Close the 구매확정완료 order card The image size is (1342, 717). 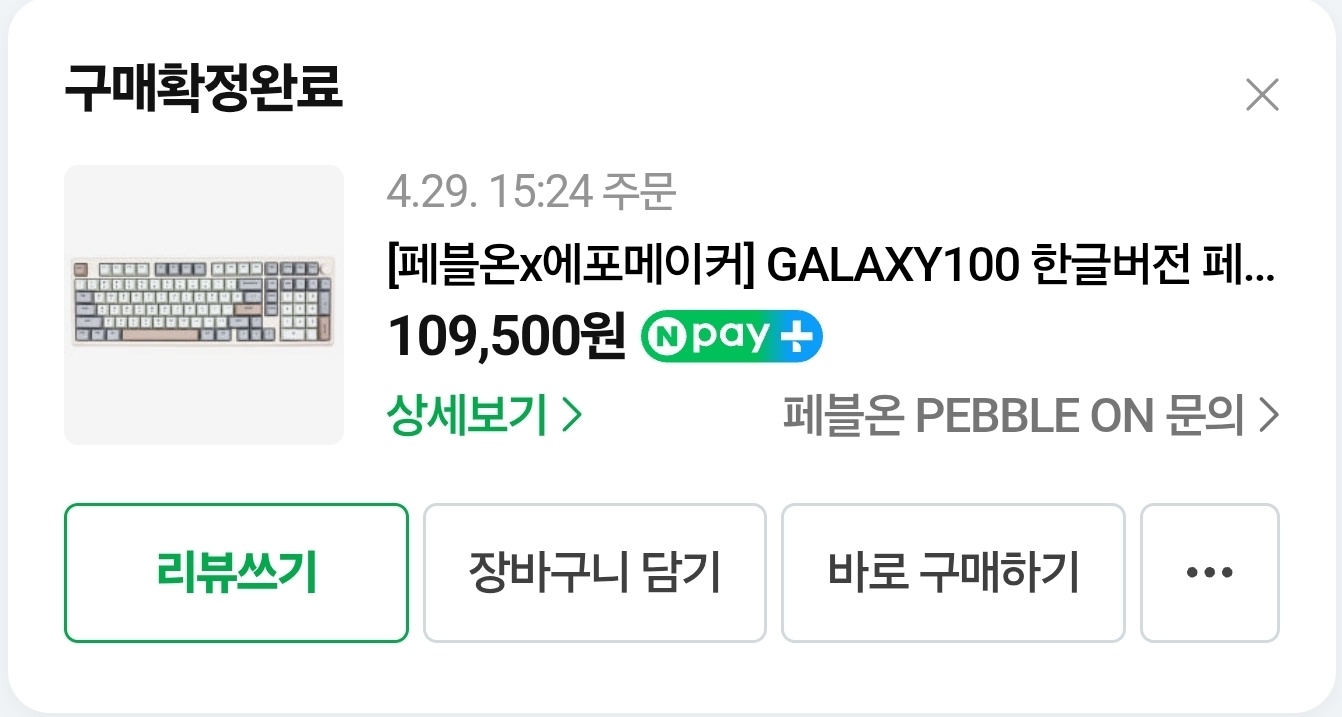click(x=1262, y=96)
